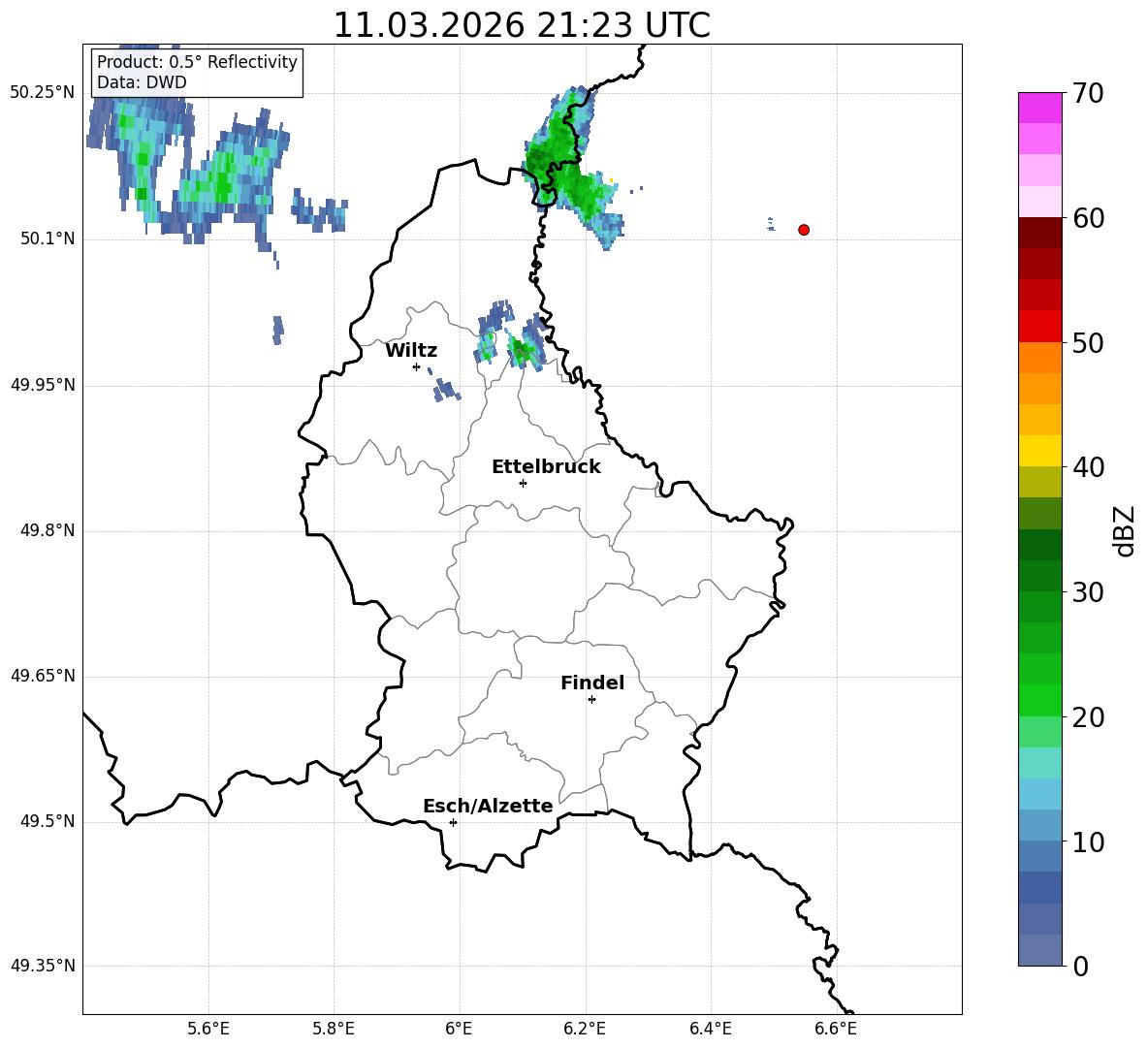Click the colorbar tick label 70
Viewport: 1148px width, 1048px height.
point(1088,93)
